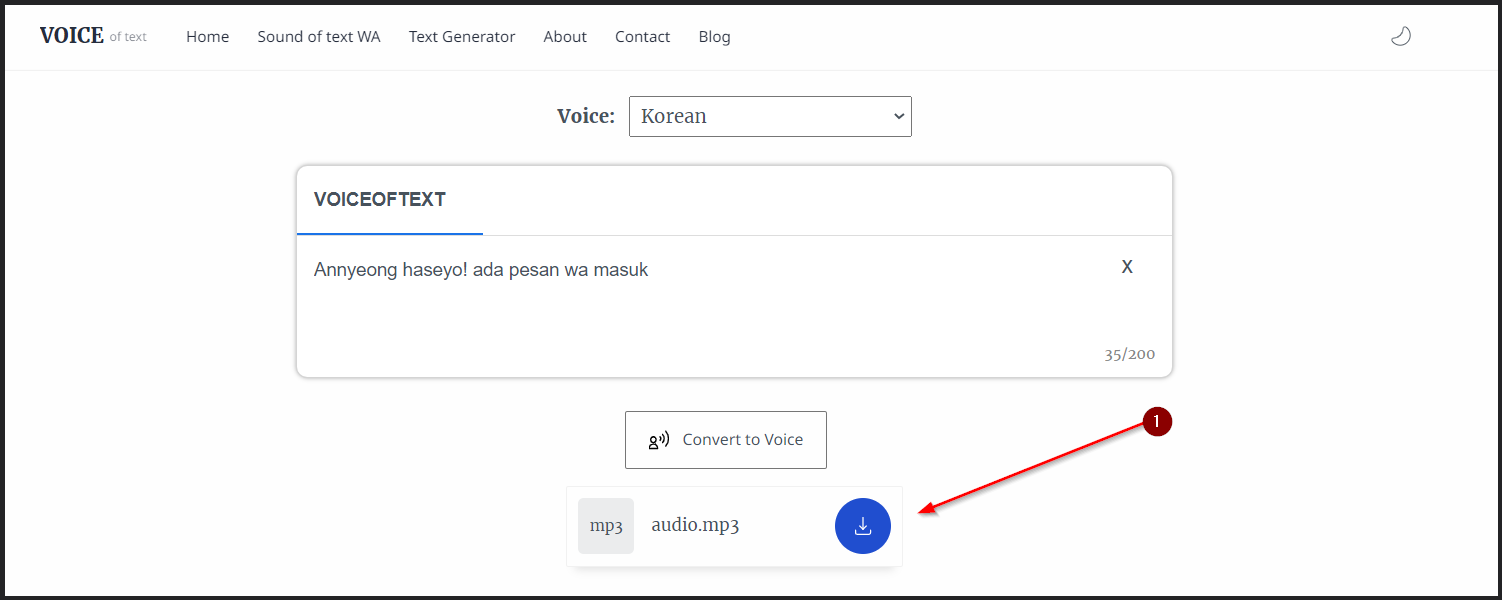Open the Sound of text WA page

click(x=318, y=36)
